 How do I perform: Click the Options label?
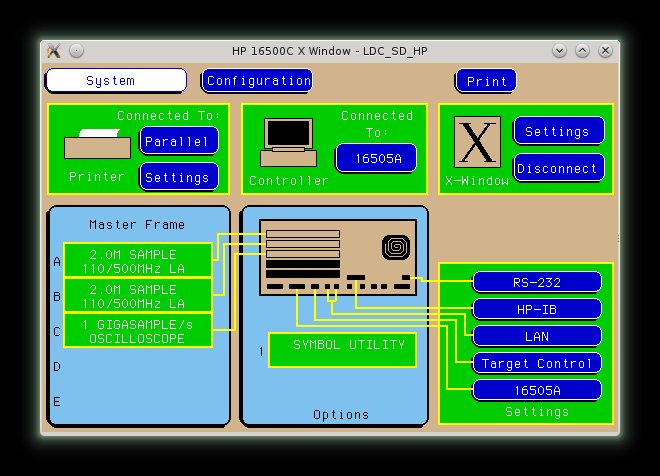pyautogui.click(x=341, y=415)
